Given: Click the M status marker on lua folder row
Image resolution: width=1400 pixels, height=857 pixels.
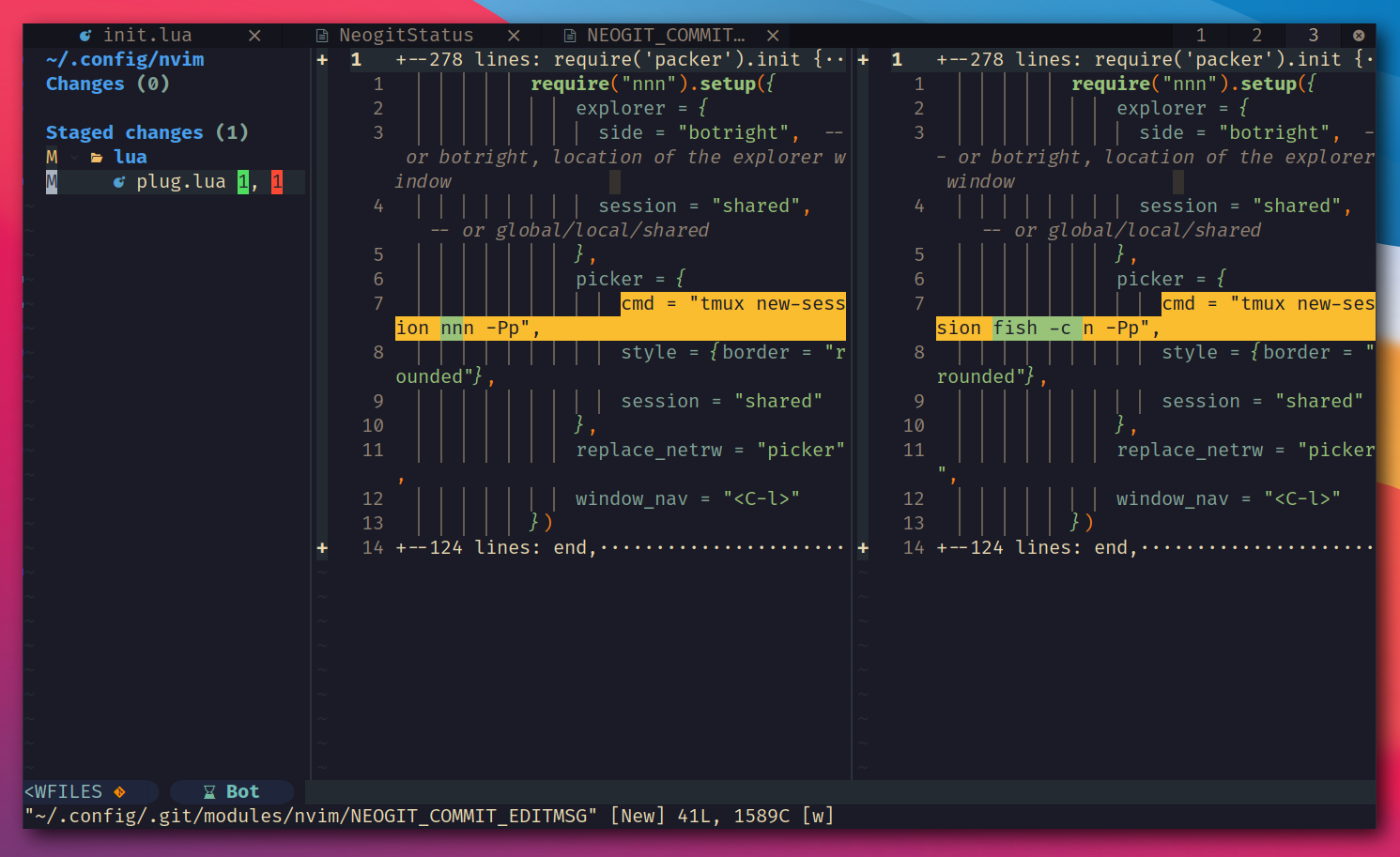Looking at the screenshot, I should click(52, 158).
